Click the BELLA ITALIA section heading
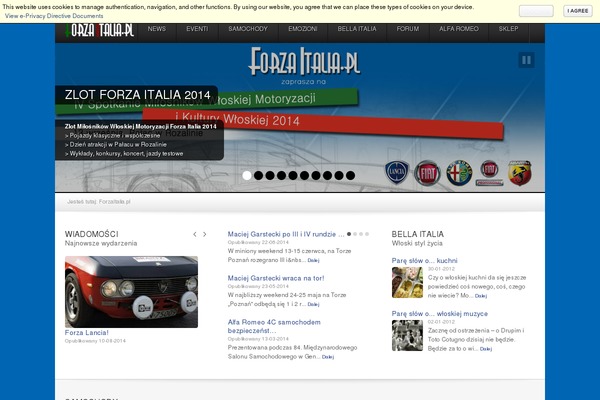The image size is (600, 400). pos(417,234)
